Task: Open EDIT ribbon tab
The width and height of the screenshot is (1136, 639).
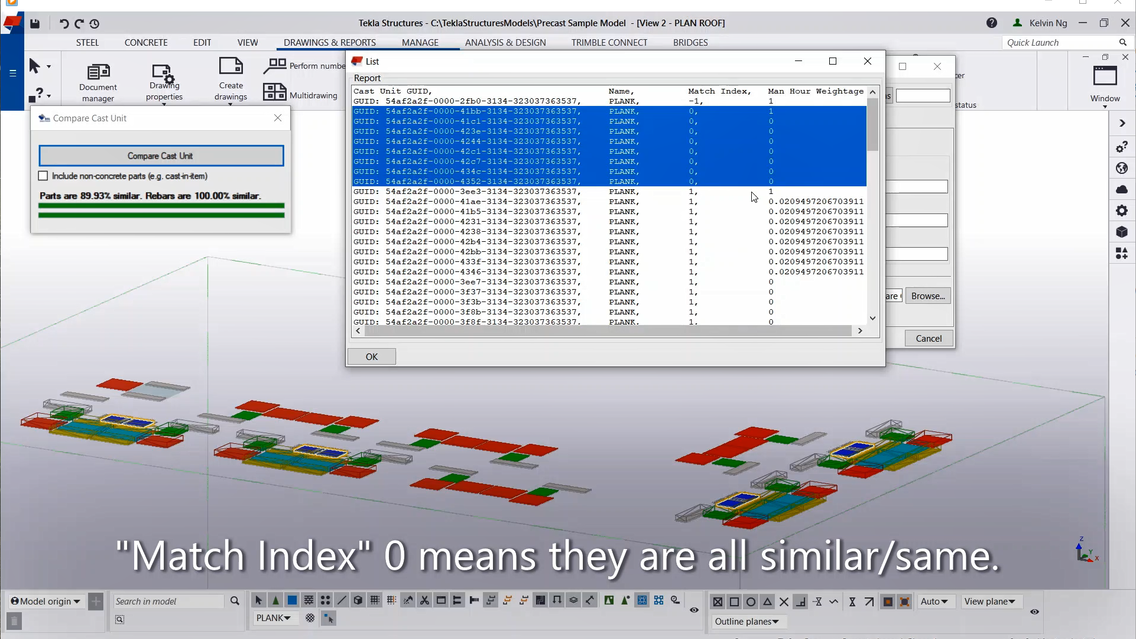Action: pyautogui.click(x=202, y=43)
